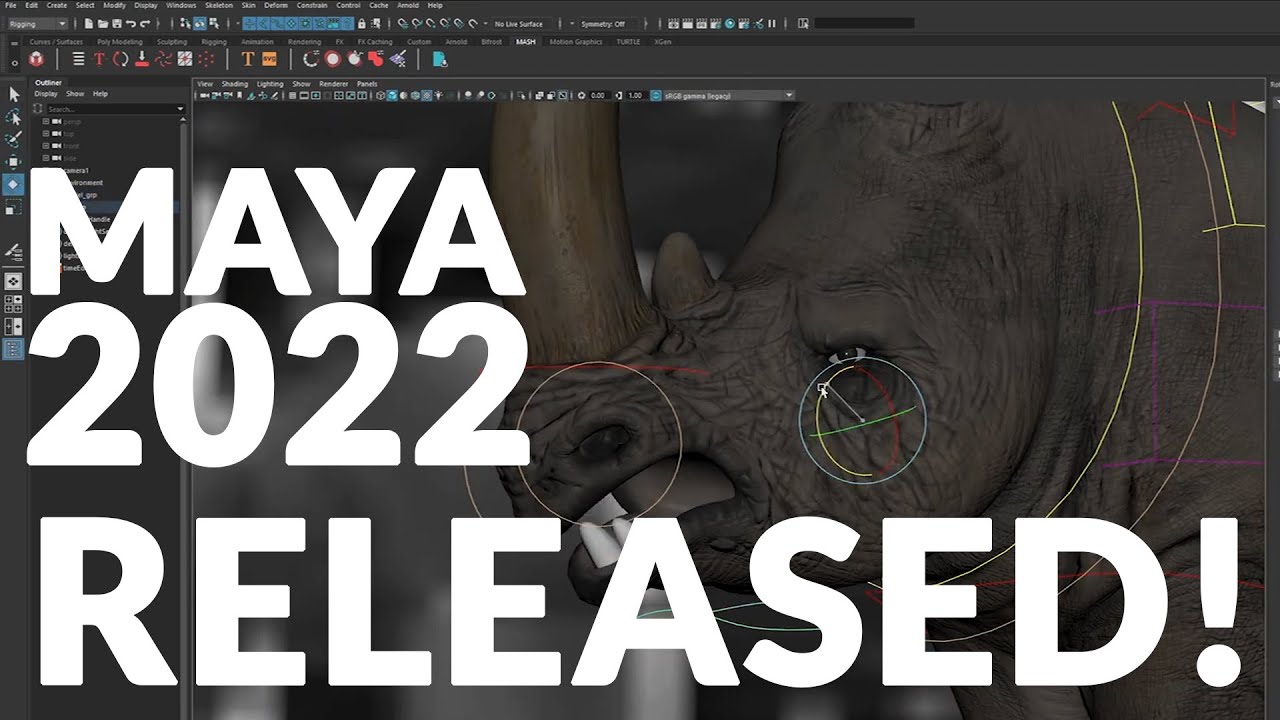1280x720 pixels.
Task: Toggle the four-view layout button
Action: point(14,303)
